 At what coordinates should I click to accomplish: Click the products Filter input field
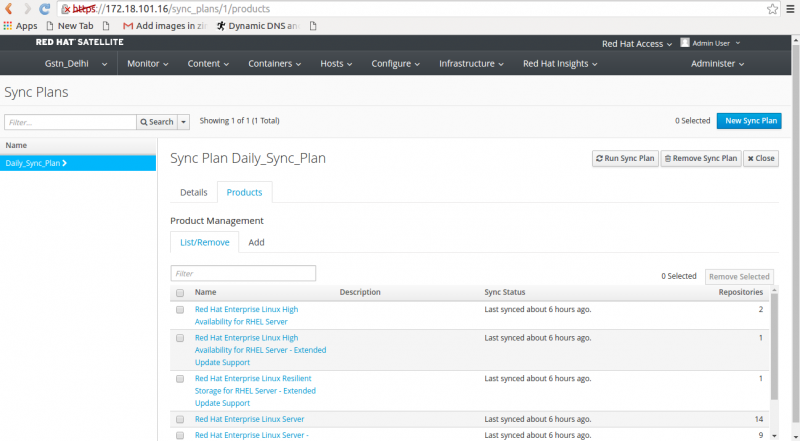click(243, 273)
